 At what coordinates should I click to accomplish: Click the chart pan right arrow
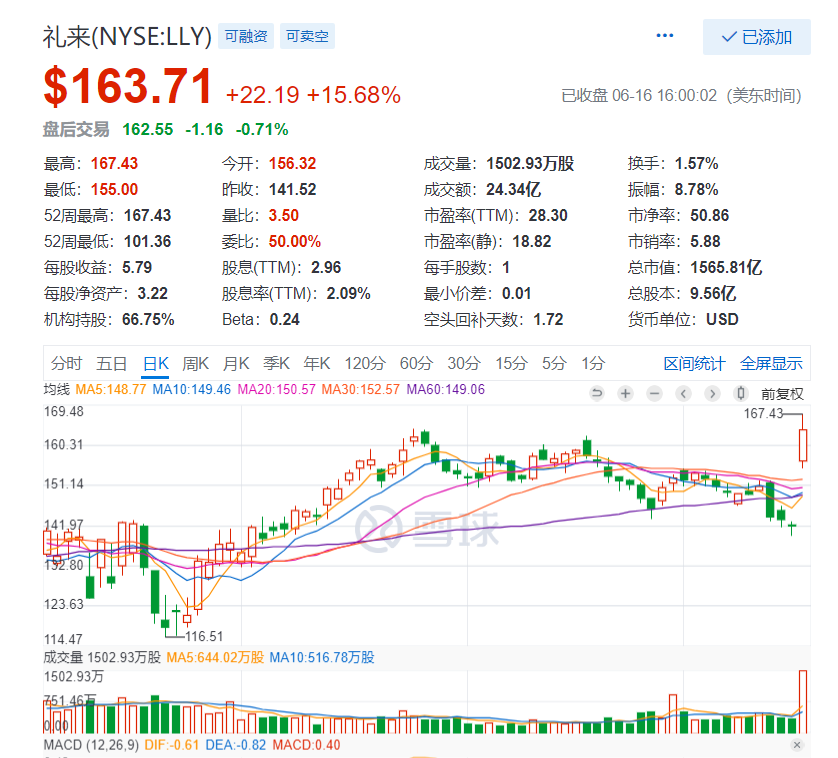[x=712, y=394]
